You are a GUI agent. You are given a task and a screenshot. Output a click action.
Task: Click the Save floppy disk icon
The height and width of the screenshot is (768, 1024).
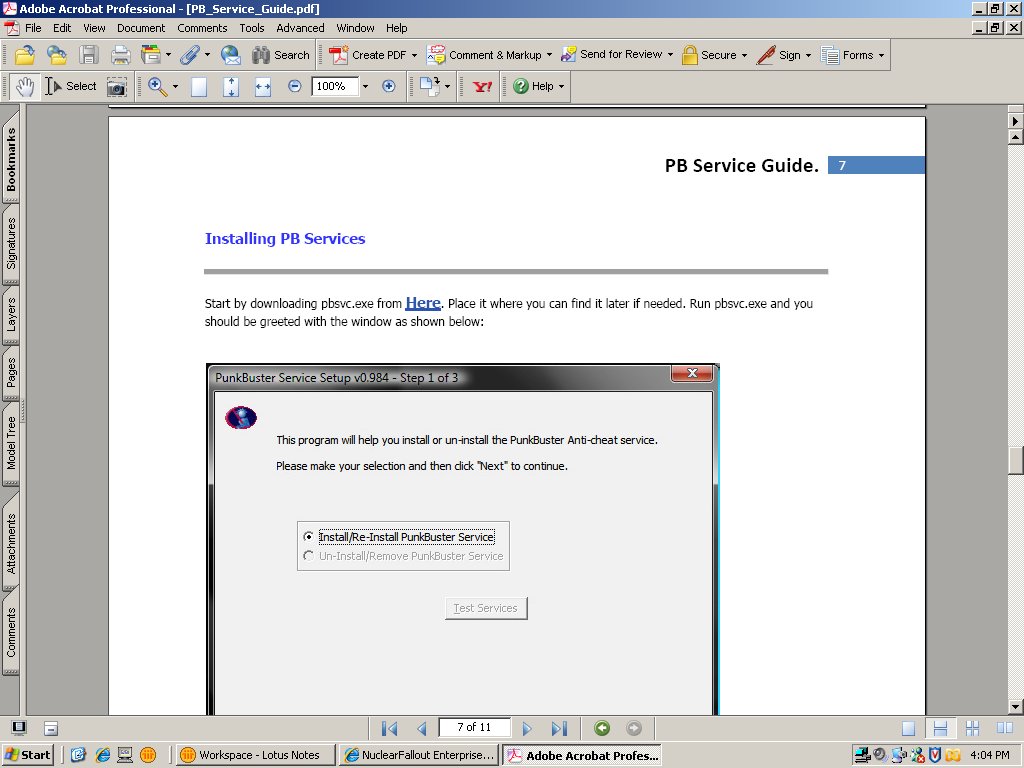(89, 55)
